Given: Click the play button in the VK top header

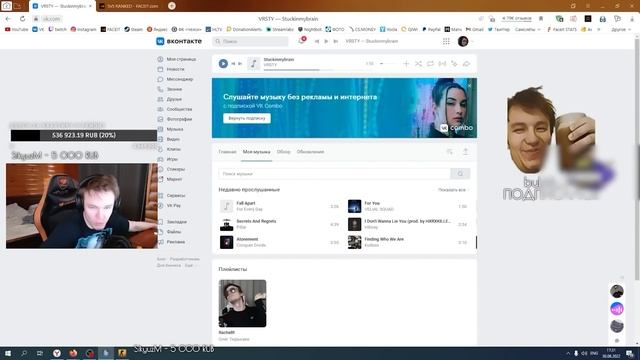Looking at the screenshot, I should point(326,41).
